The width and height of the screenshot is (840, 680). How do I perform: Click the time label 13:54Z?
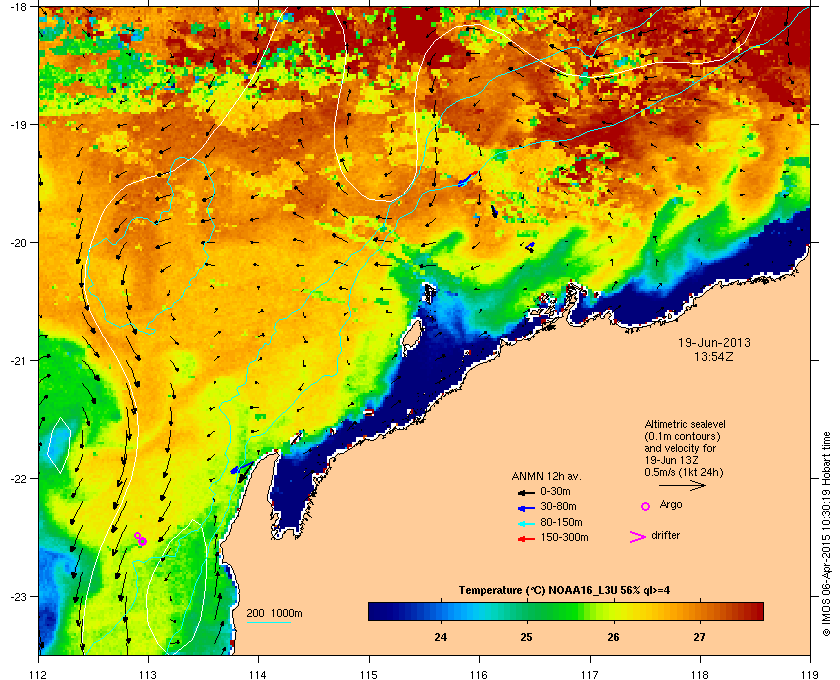[714, 356]
